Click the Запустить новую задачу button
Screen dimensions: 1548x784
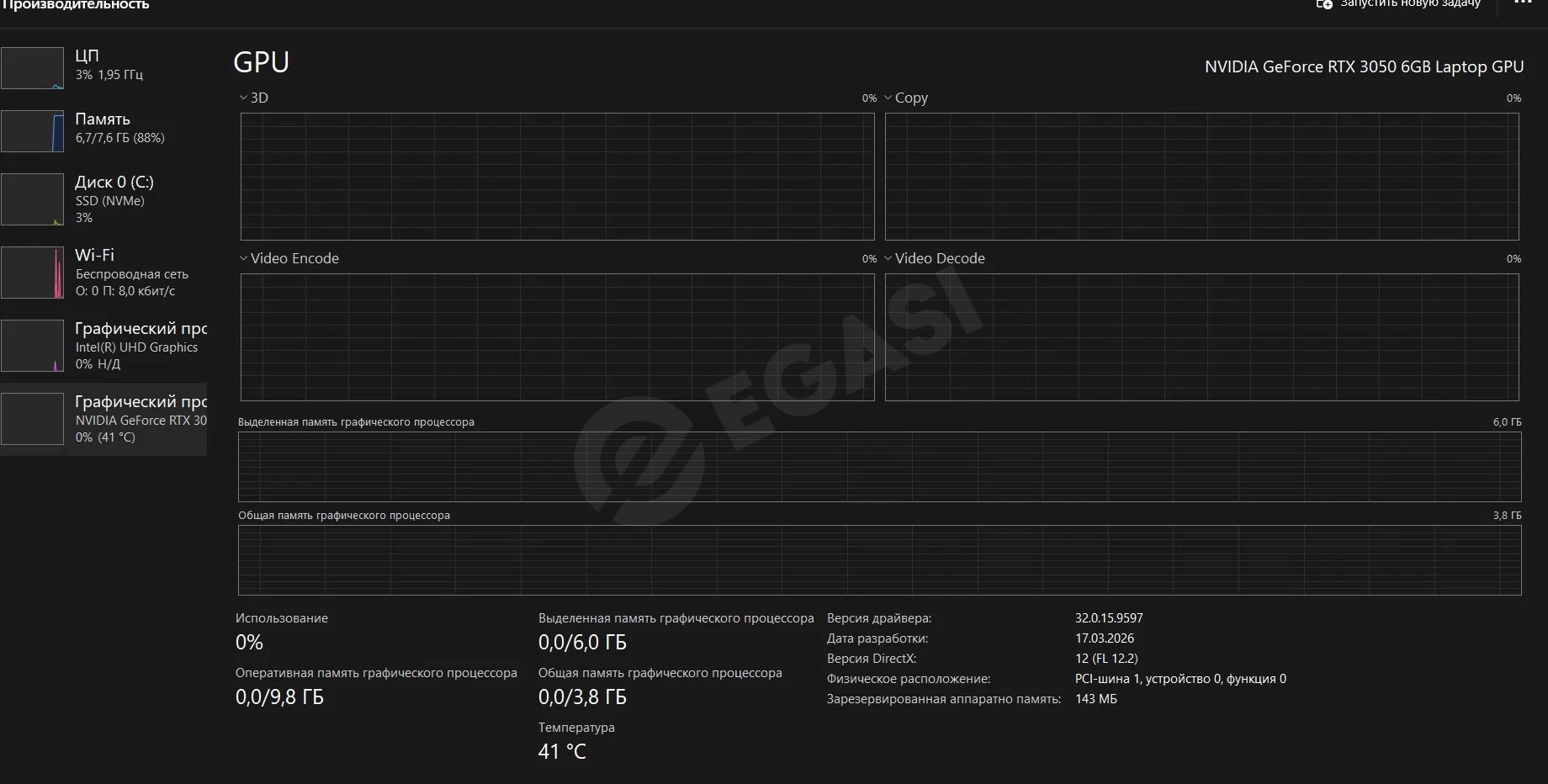[1398, 4]
